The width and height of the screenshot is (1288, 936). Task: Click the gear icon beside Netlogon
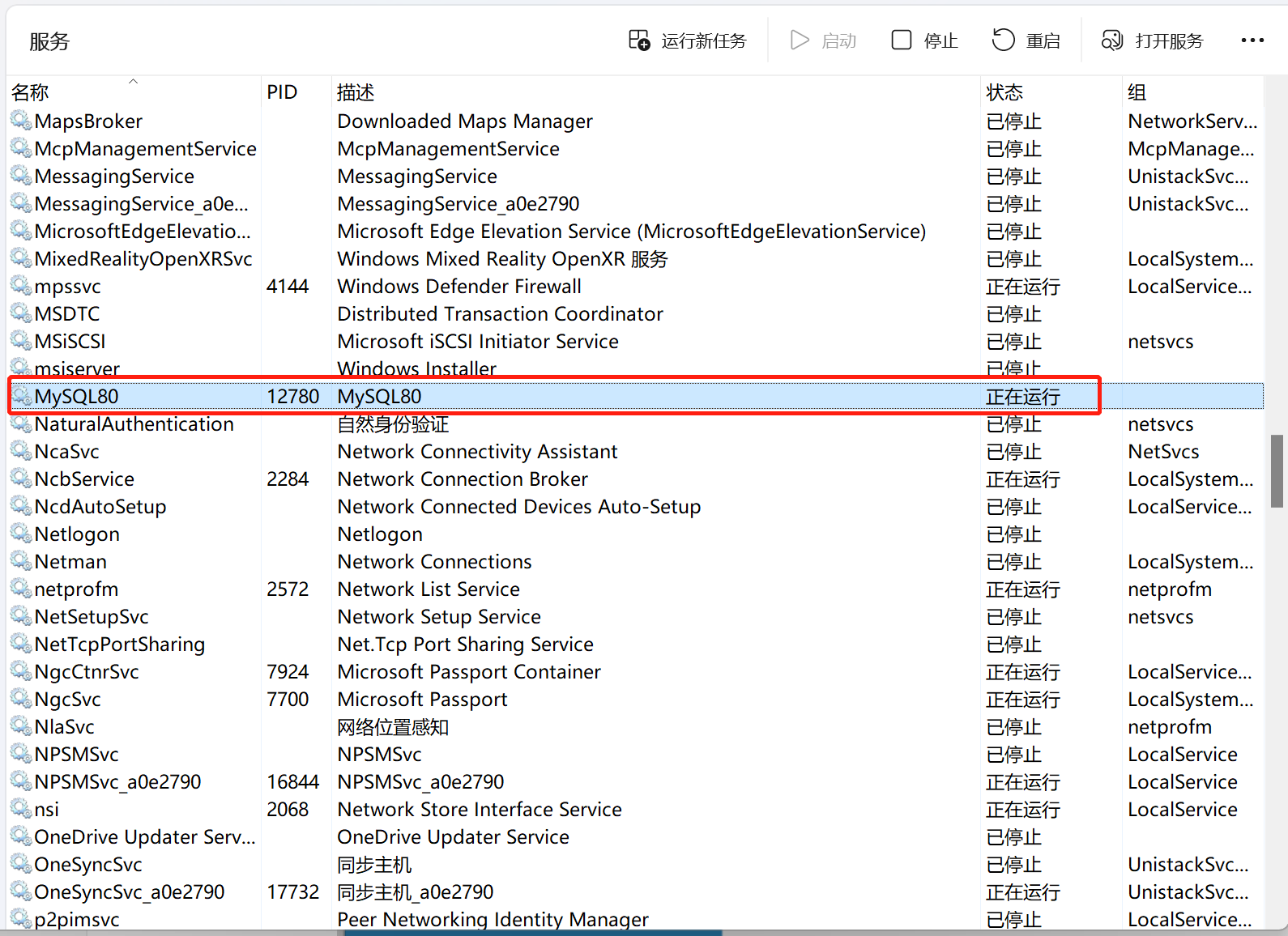(21, 534)
